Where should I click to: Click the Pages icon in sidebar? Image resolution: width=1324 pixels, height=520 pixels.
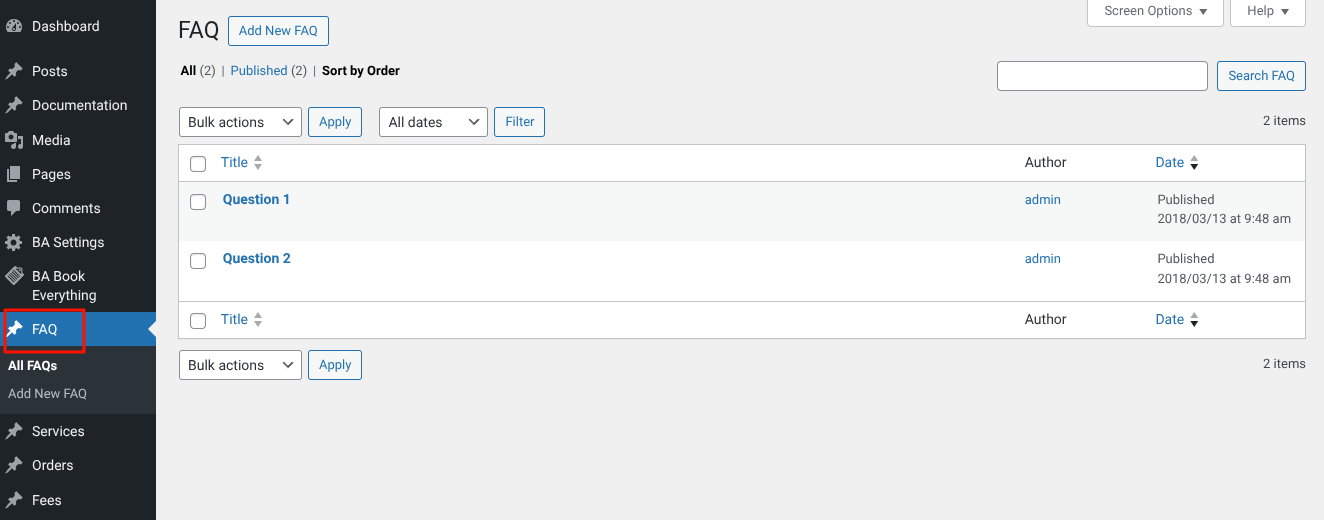point(14,174)
